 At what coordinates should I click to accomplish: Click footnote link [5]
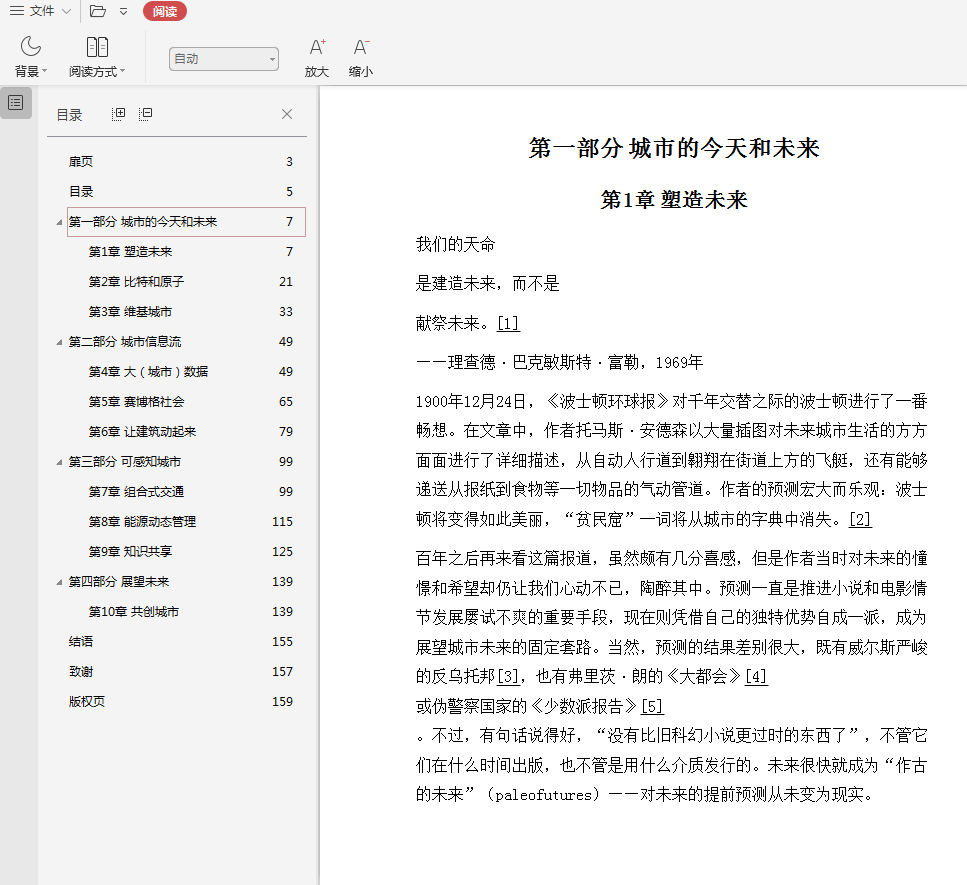(652, 706)
